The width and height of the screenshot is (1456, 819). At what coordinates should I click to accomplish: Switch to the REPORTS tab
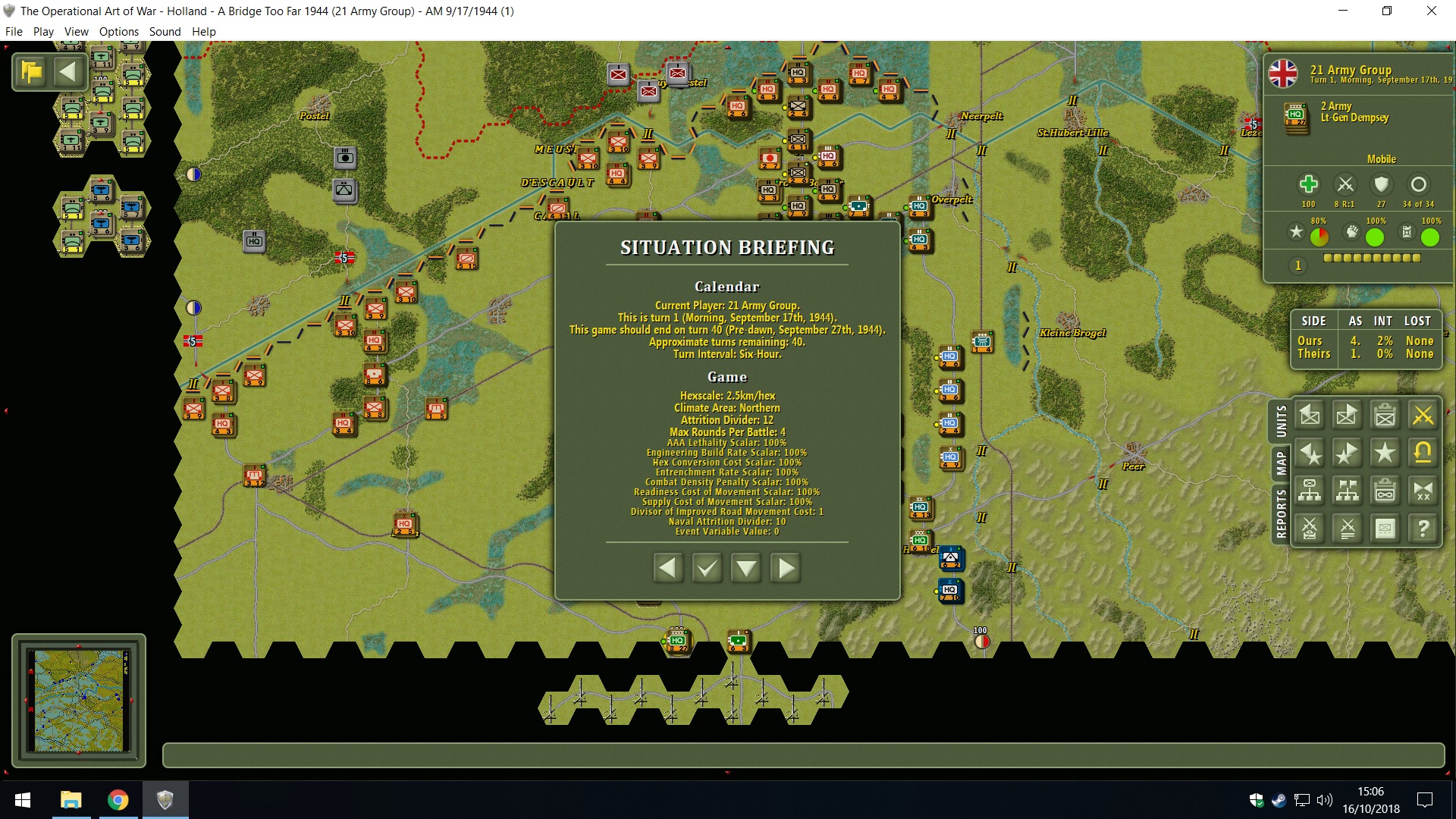pyautogui.click(x=1281, y=514)
